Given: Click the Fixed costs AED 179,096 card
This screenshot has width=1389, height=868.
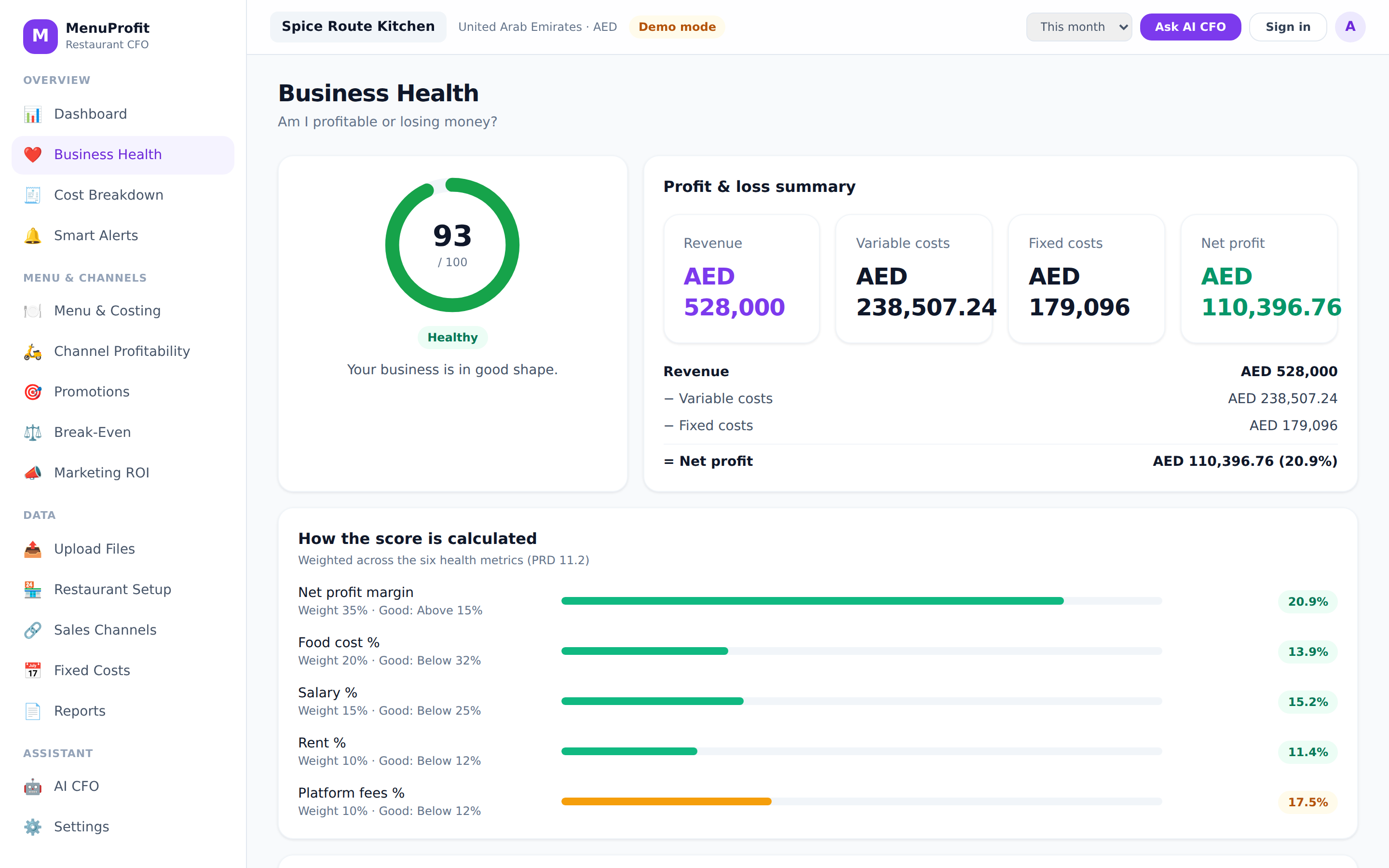Looking at the screenshot, I should tap(1087, 279).
